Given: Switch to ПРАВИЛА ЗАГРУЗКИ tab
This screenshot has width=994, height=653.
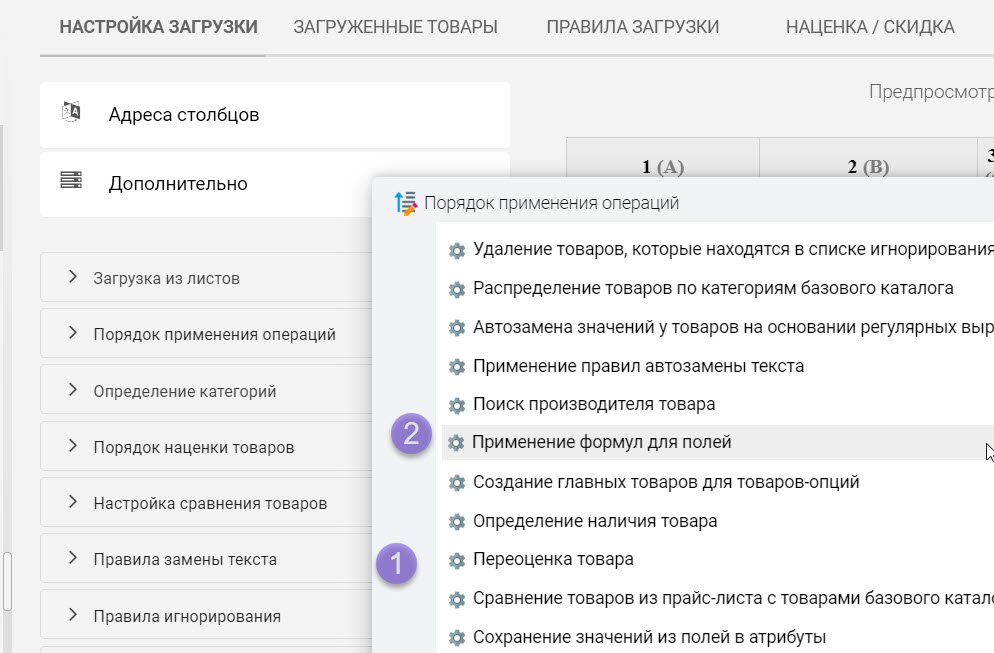Looking at the screenshot, I should 633,27.
